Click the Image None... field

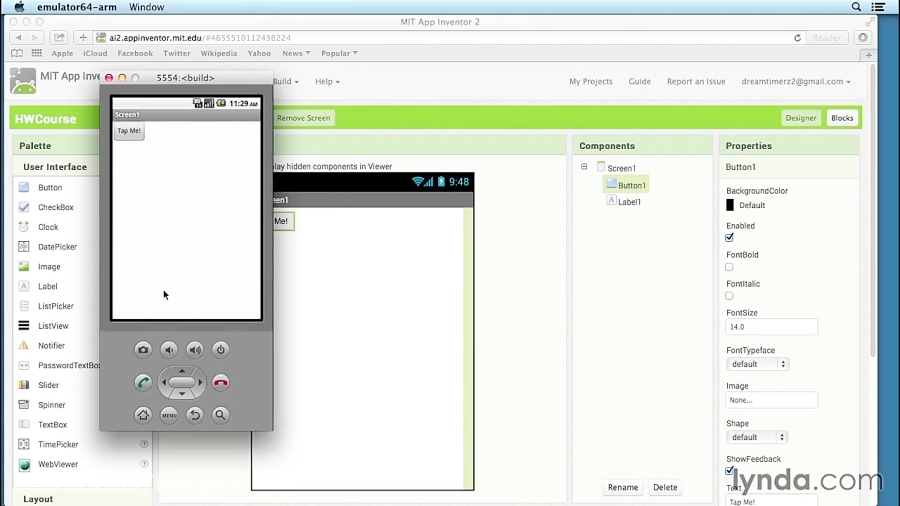771,400
